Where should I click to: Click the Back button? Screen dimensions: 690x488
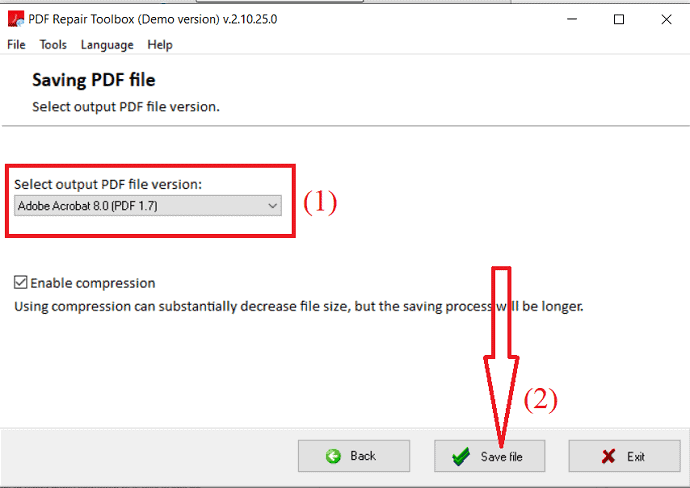354,456
